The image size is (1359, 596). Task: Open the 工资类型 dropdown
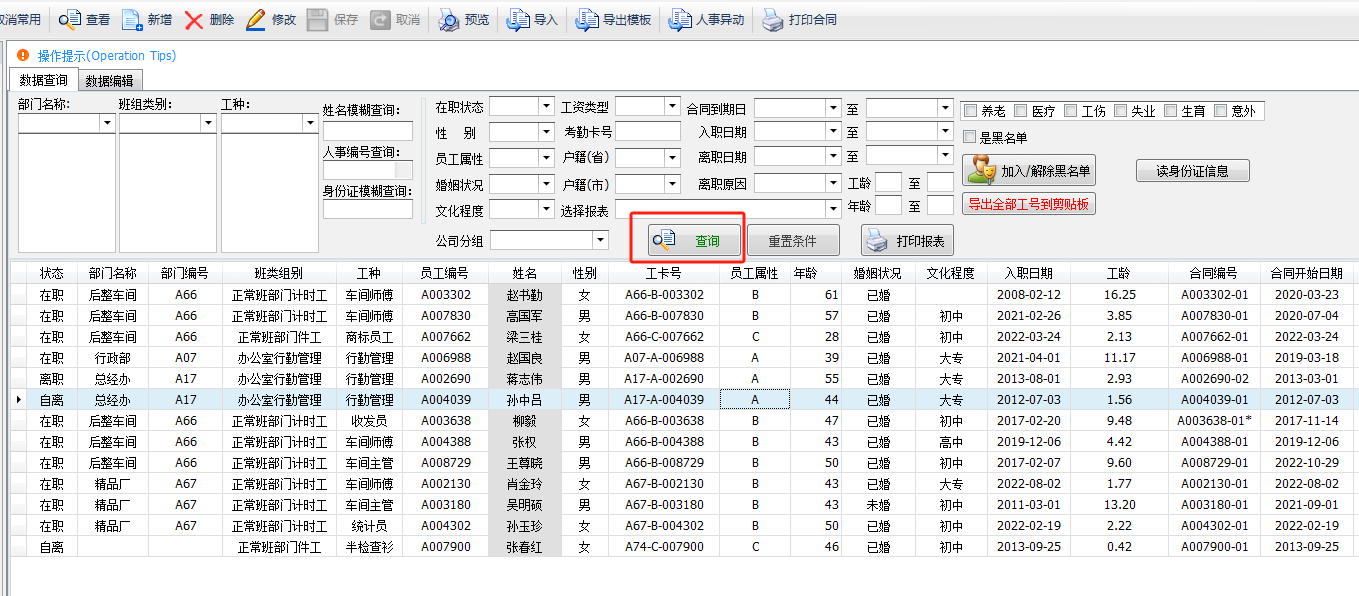(672, 106)
